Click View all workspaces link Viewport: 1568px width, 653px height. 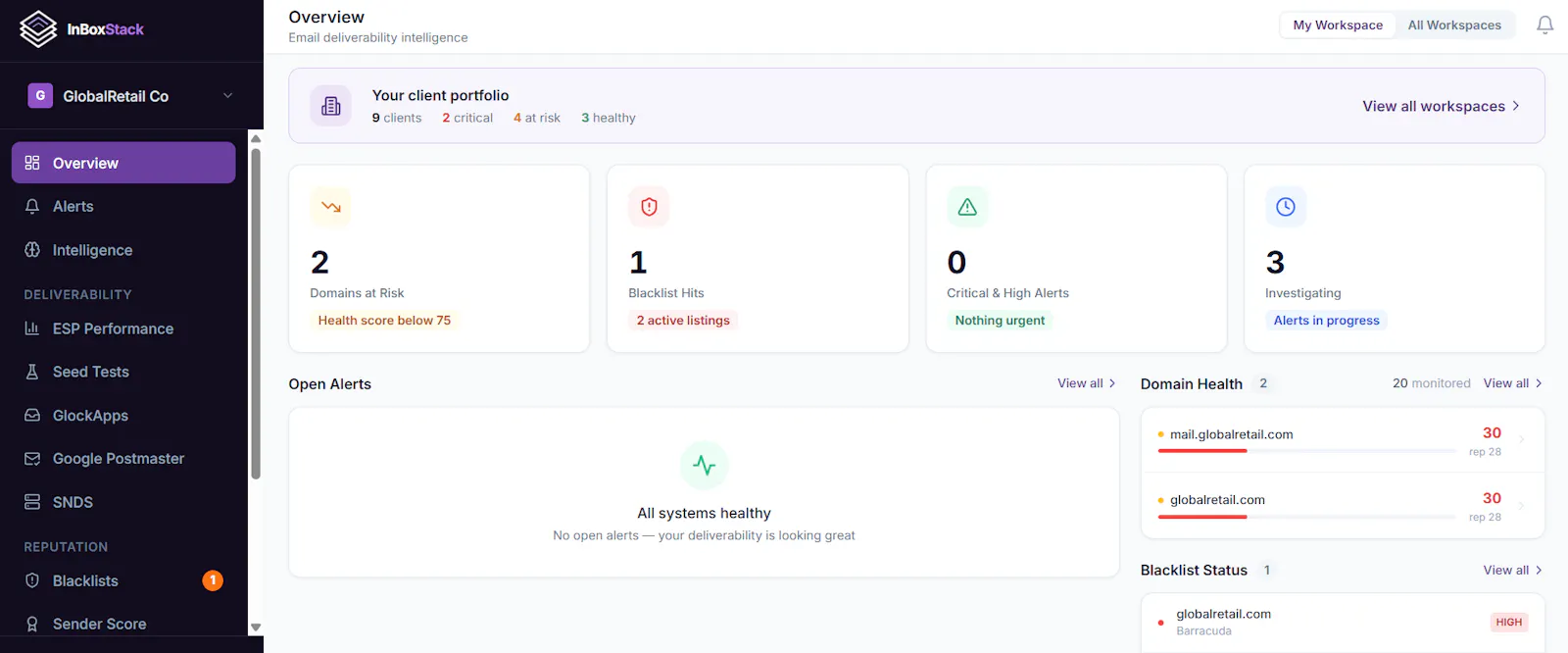(1441, 106)
